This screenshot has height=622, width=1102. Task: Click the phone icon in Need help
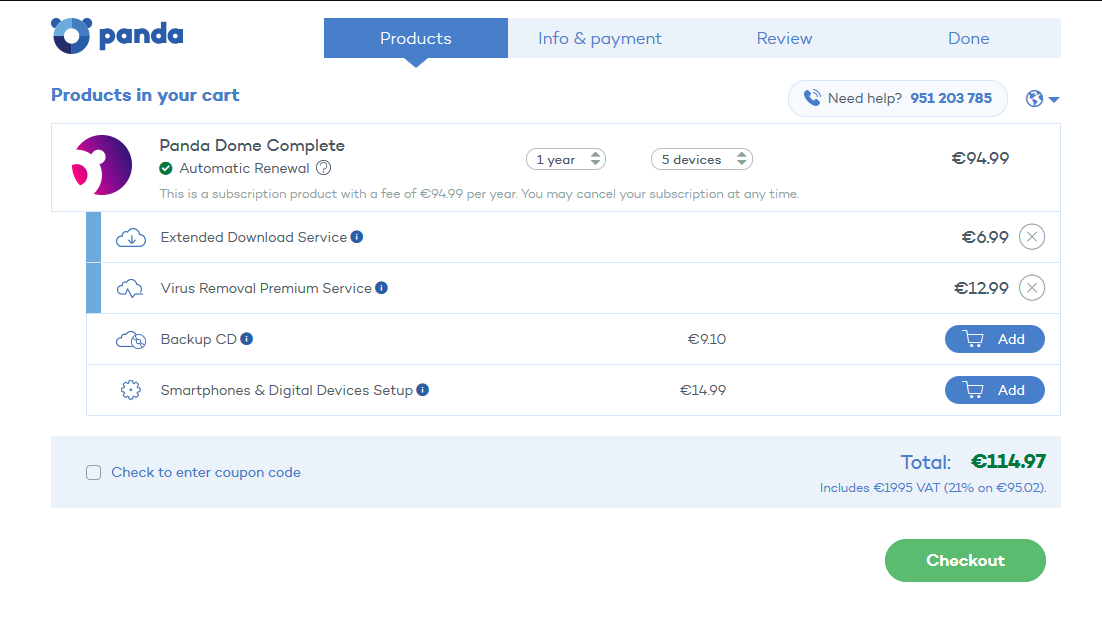812,98
